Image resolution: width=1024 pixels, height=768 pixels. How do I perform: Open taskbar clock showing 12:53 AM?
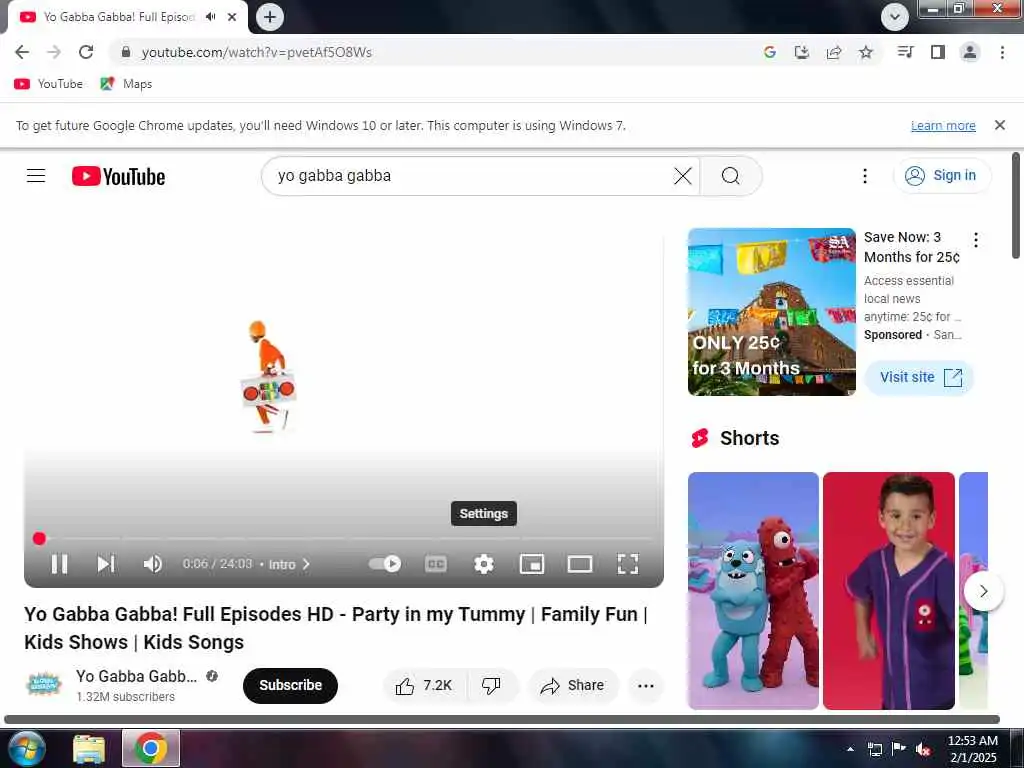(972, 749)
